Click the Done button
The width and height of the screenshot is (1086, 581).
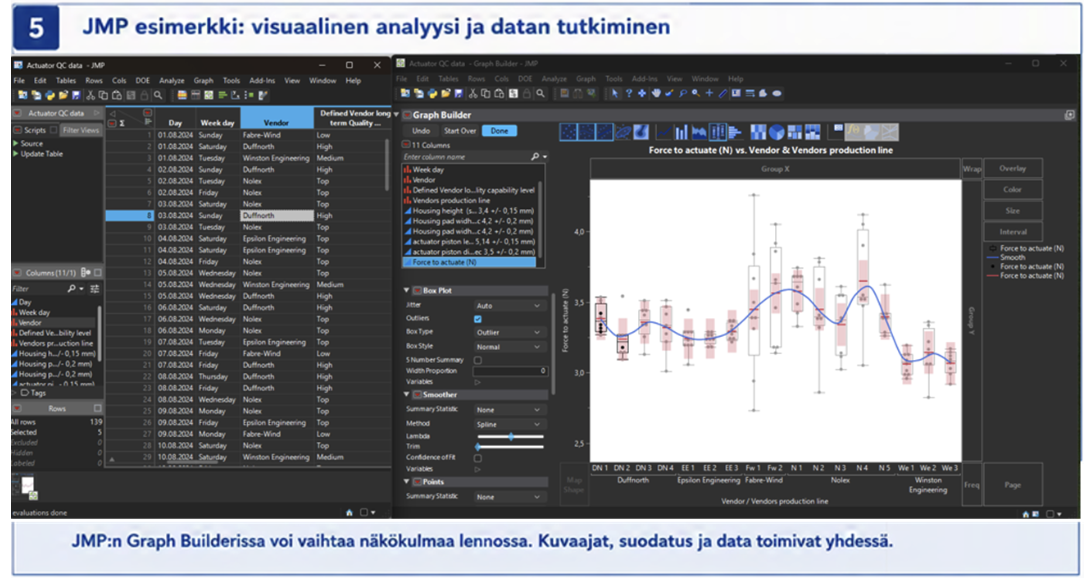[x=499, y=131]
